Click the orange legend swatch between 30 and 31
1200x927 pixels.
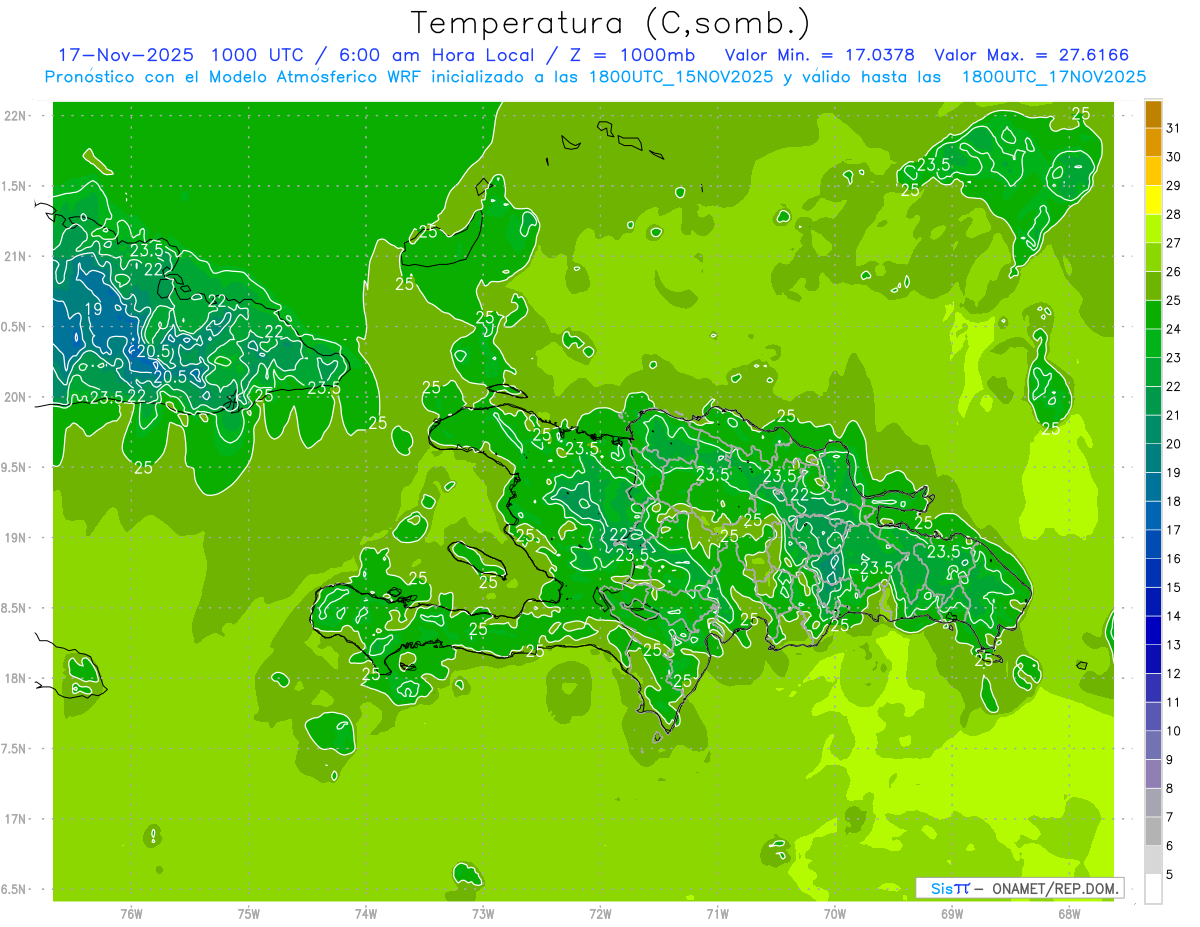pyautogui.click(x=1153, y=142)
